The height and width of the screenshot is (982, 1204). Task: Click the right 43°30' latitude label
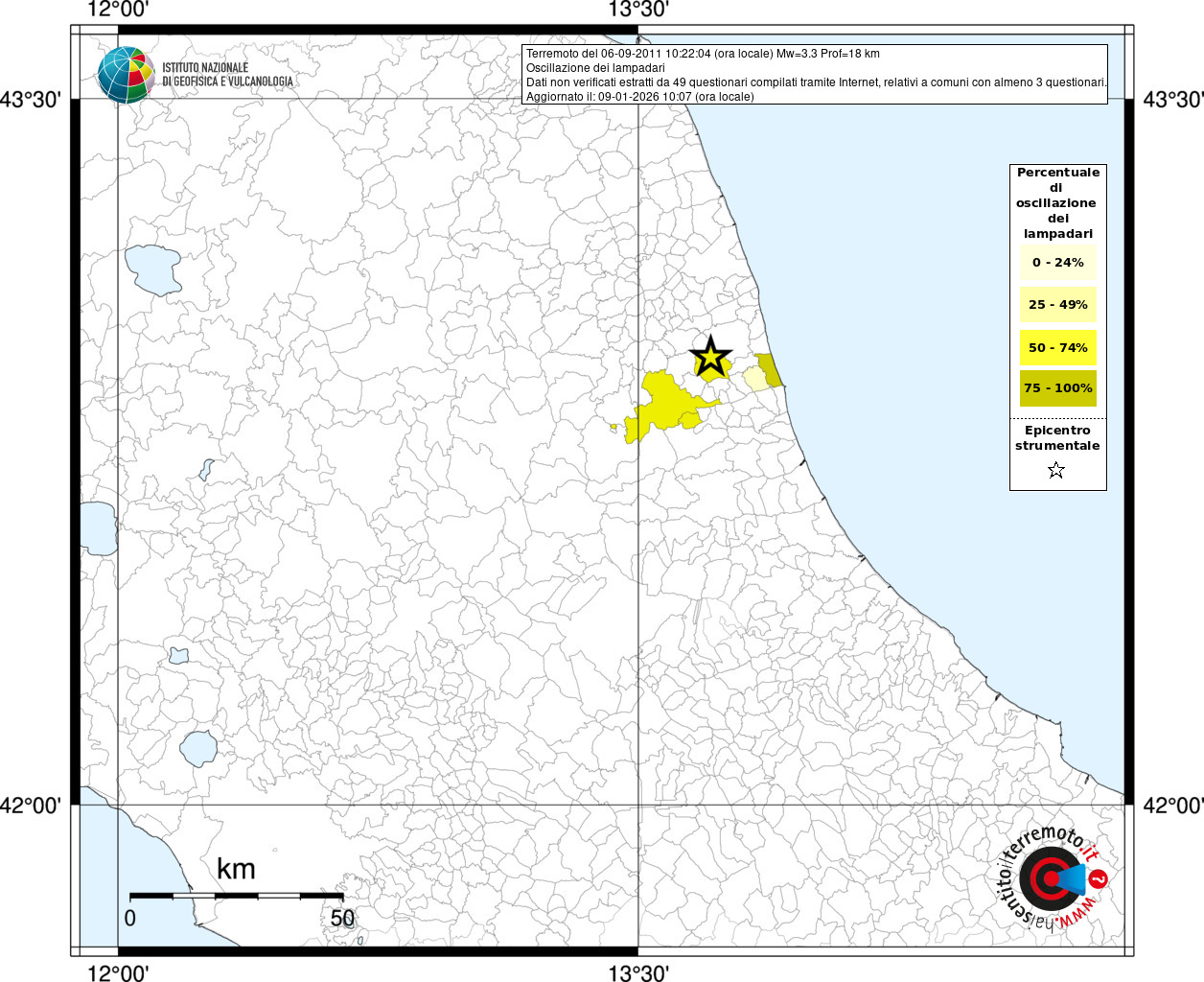coord(1173,100)
